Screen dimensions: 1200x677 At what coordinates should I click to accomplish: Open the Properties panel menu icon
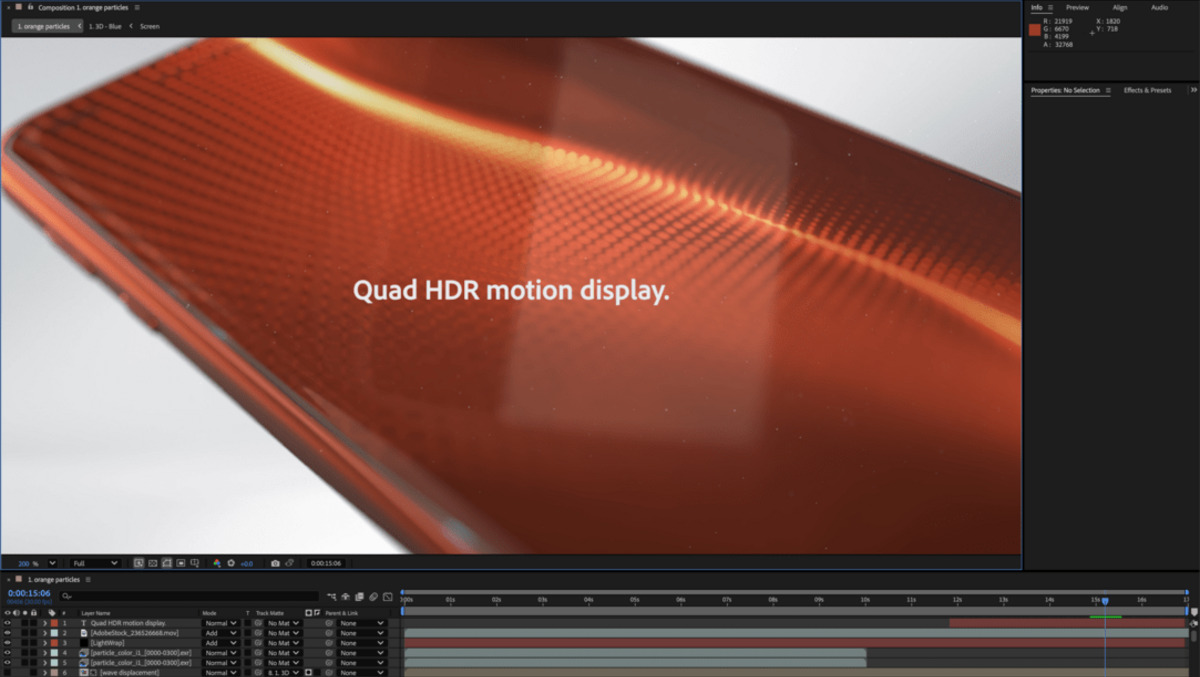1108,90
